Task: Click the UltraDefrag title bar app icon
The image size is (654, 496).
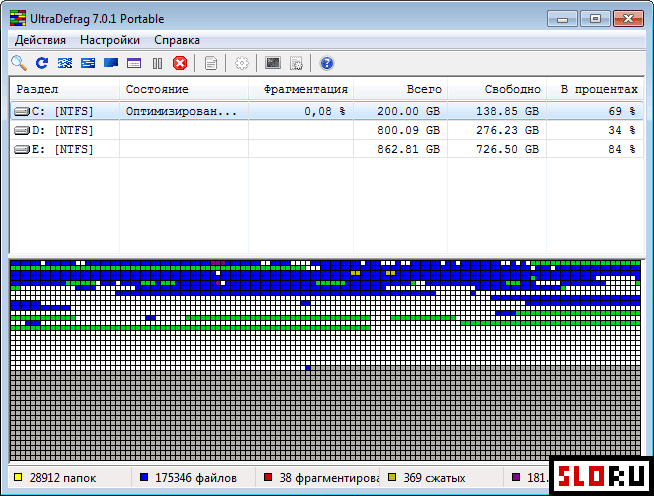Action: tap(18, 19)
